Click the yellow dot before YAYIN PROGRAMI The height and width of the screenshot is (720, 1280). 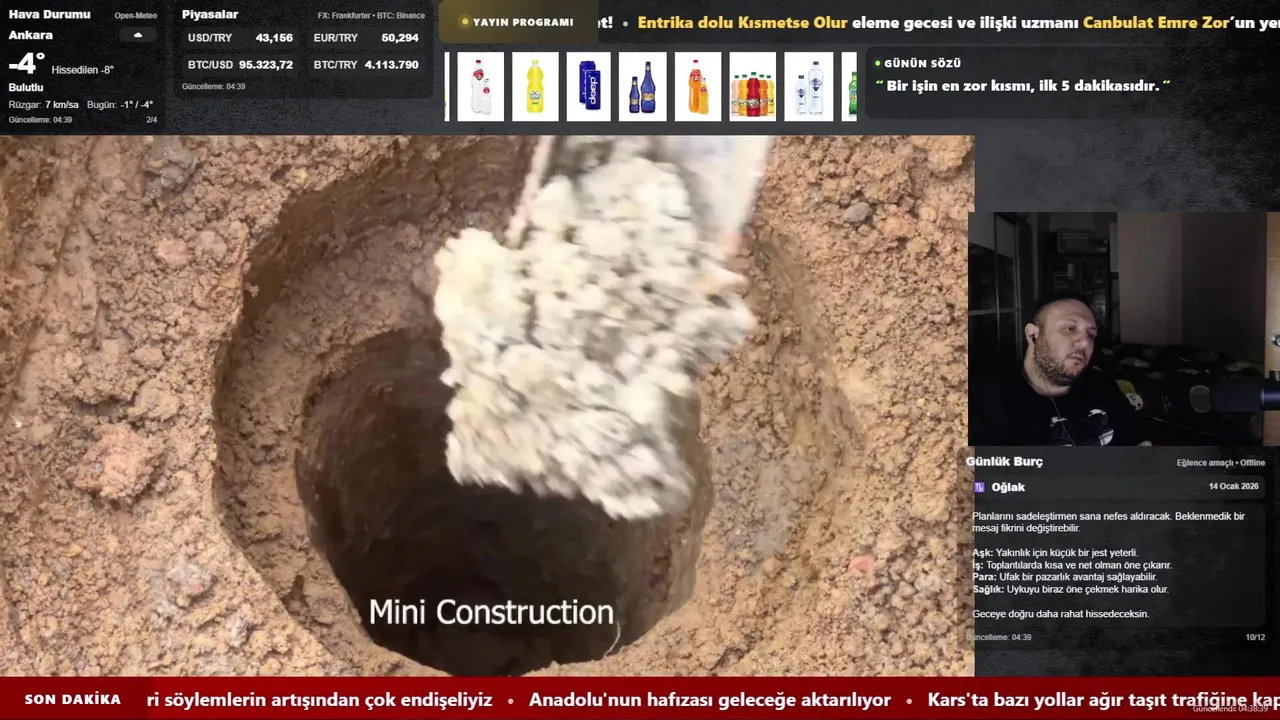[x=465, y=22]
